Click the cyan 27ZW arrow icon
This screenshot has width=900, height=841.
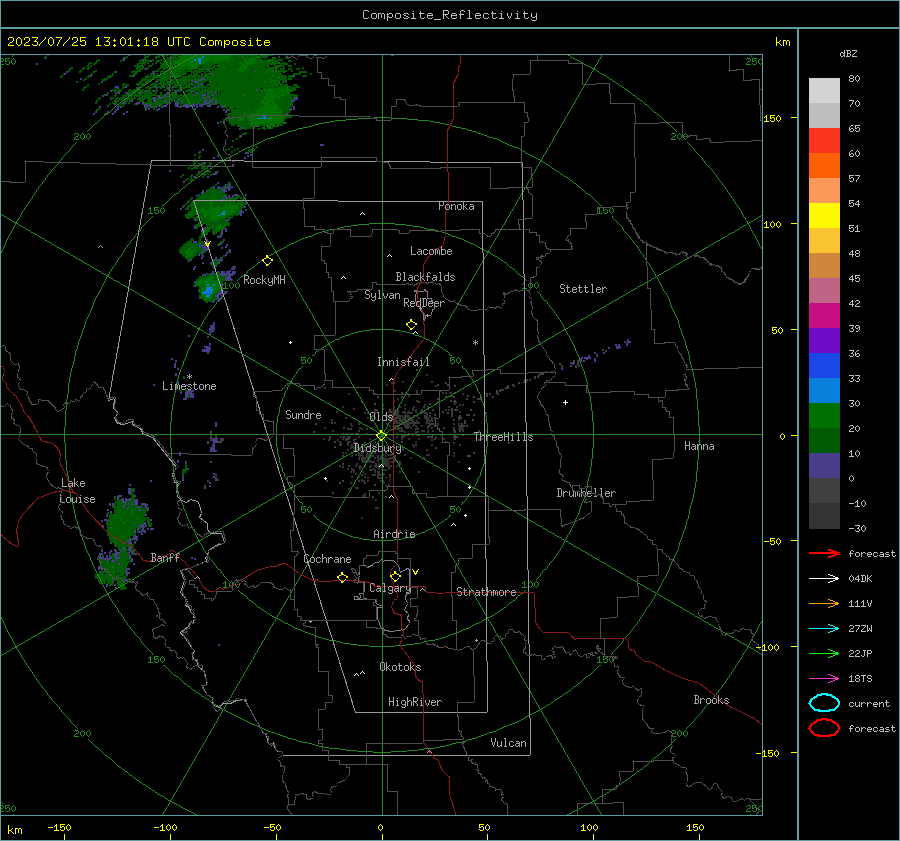pyautogui.click(x=824, y=629)
